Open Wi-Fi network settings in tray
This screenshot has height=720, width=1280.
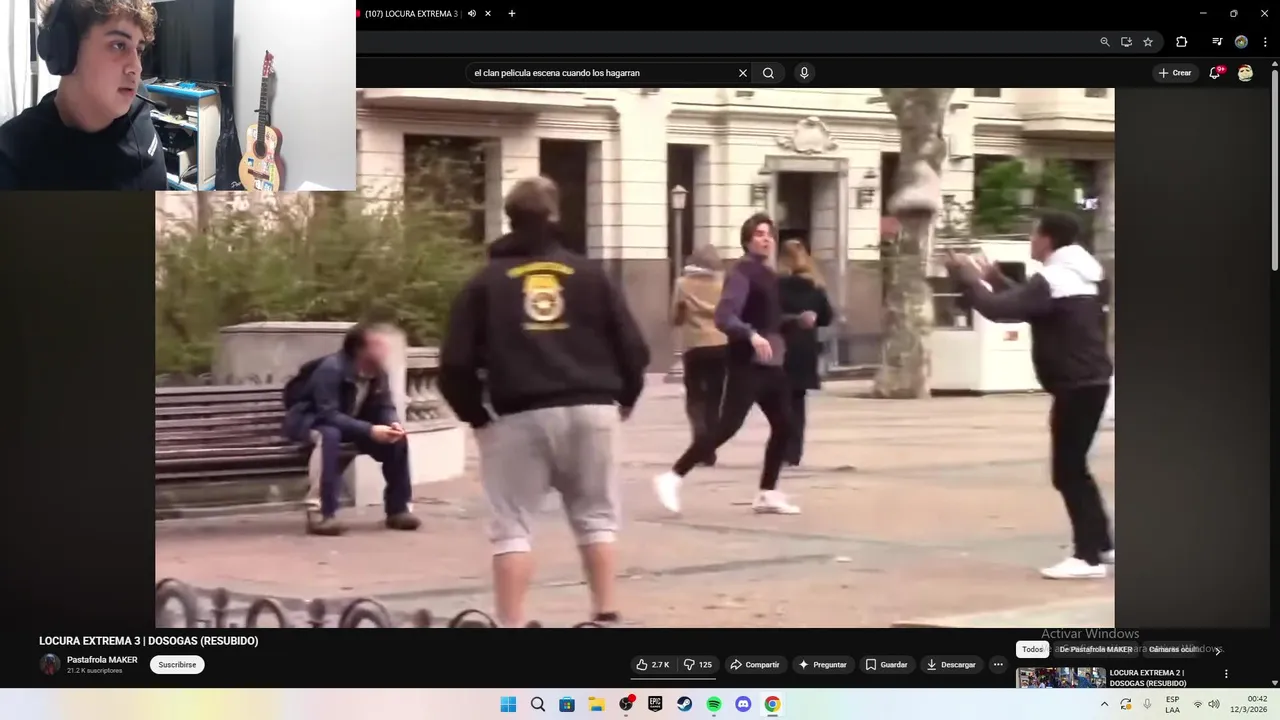pyautogui.click(x=1198, y=704)
